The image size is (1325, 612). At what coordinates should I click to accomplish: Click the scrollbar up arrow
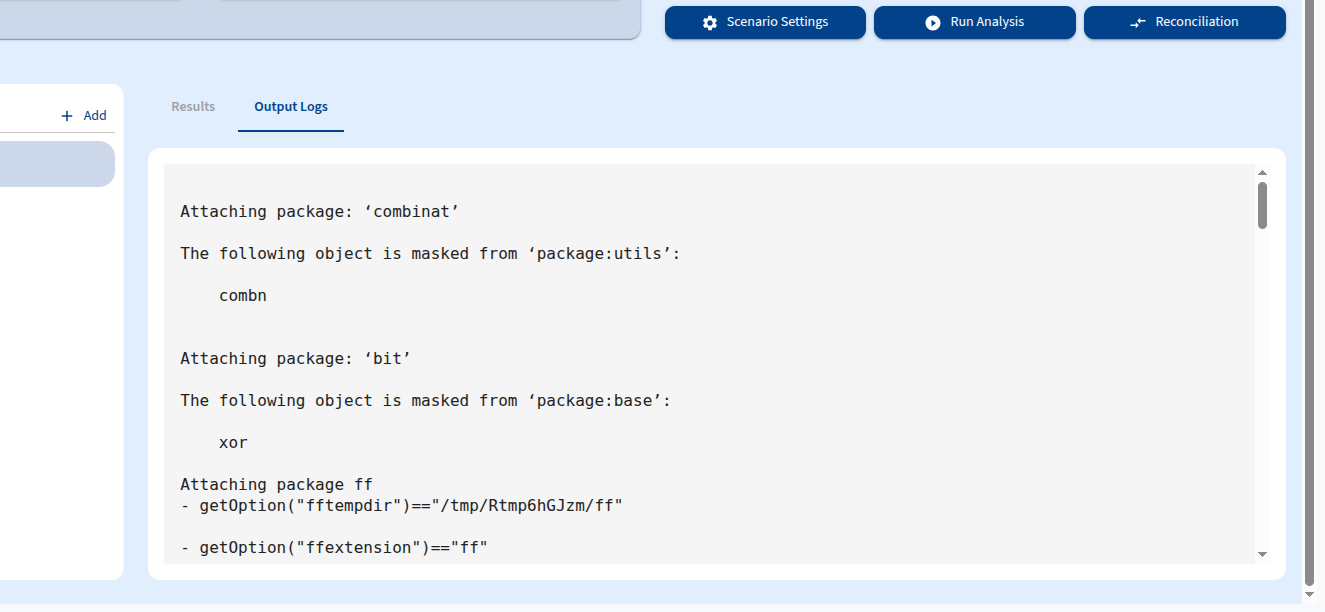click(1262, 170)
